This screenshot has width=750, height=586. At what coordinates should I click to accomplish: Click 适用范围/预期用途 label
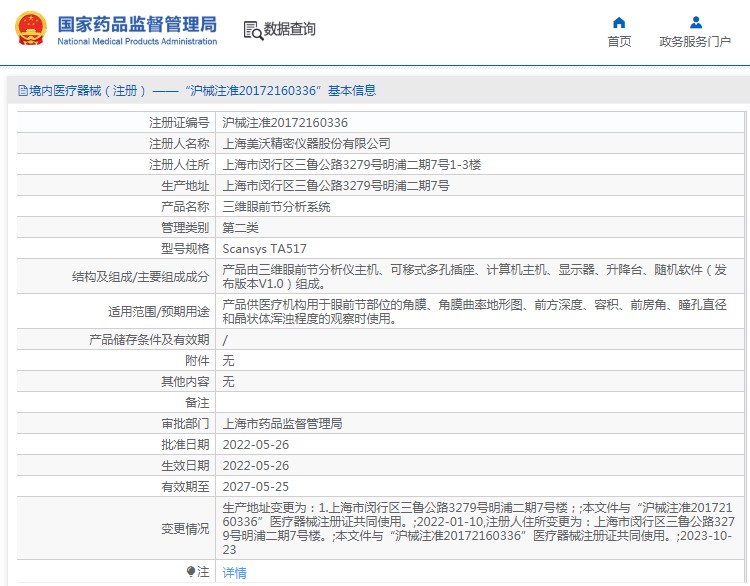pyautogui.click(x=159, y=312)
